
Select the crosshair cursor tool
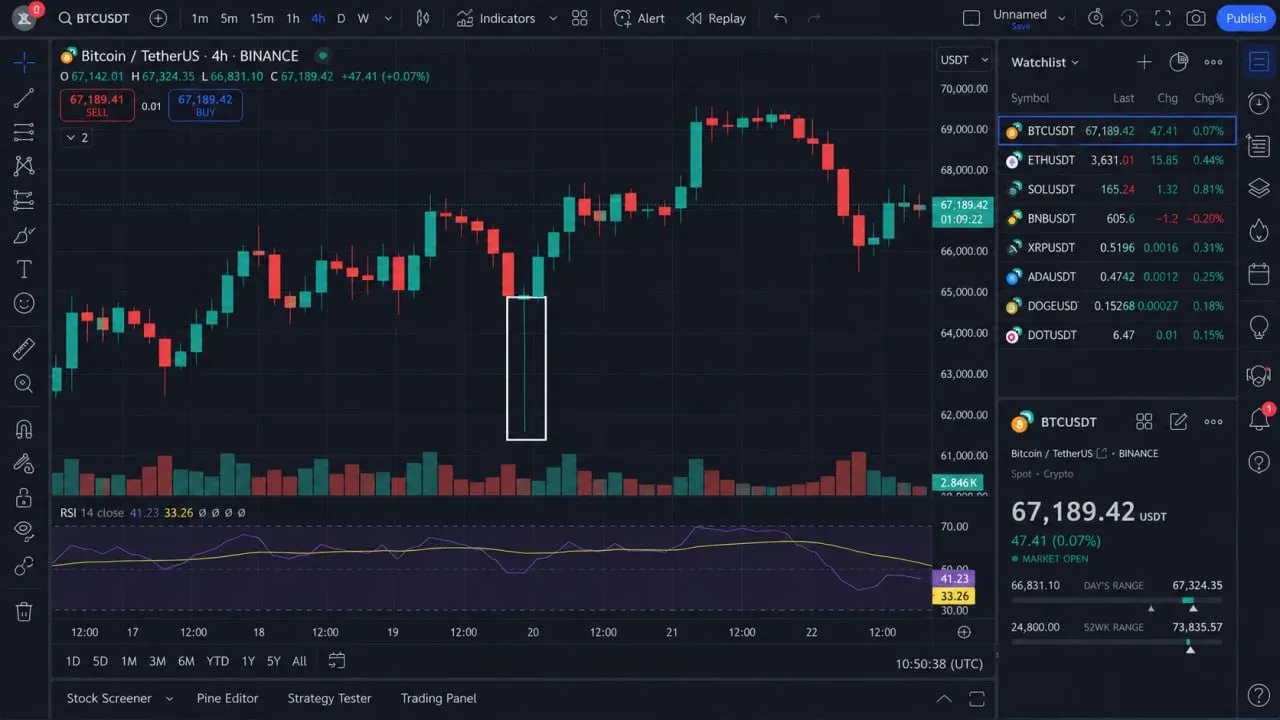coord(24,62)
